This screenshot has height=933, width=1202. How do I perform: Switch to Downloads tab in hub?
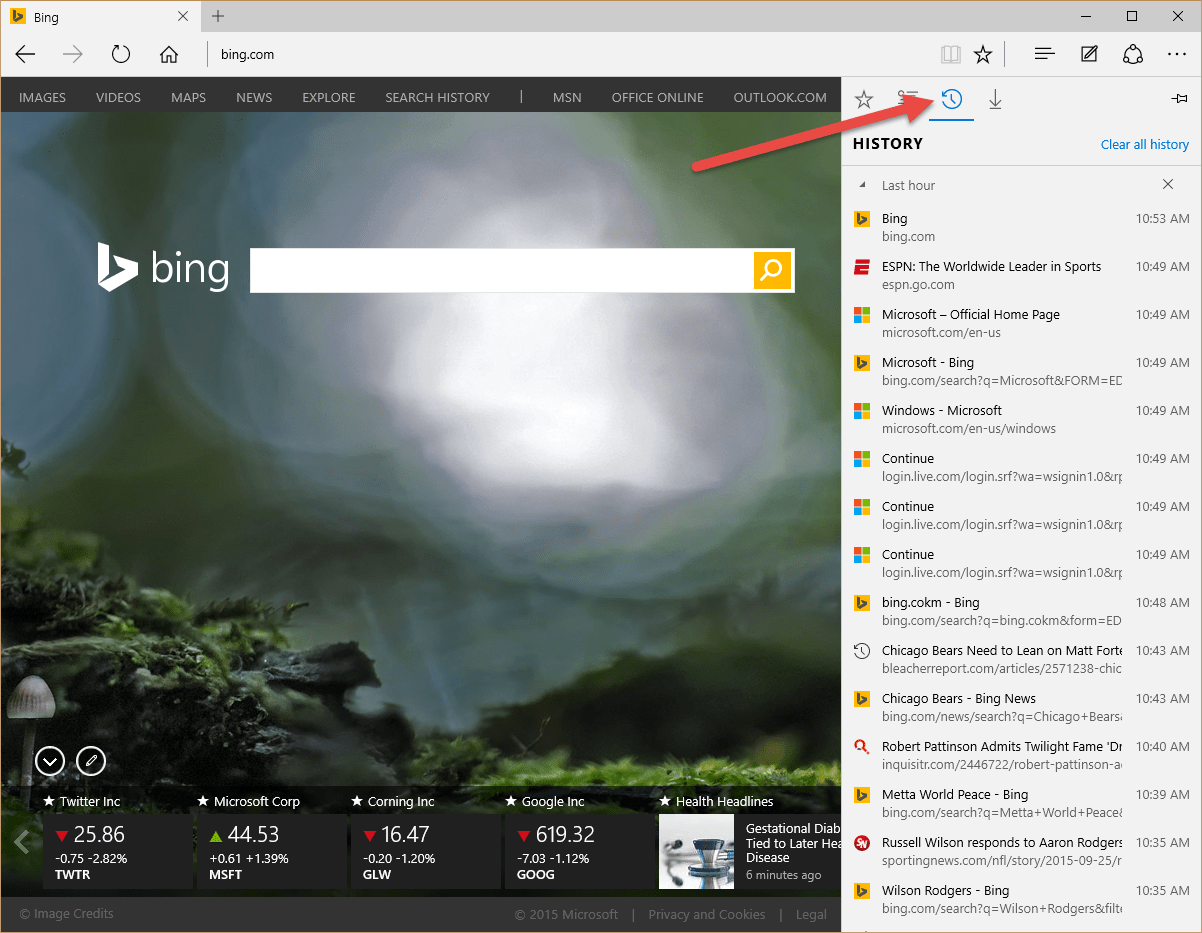point(995,99)
